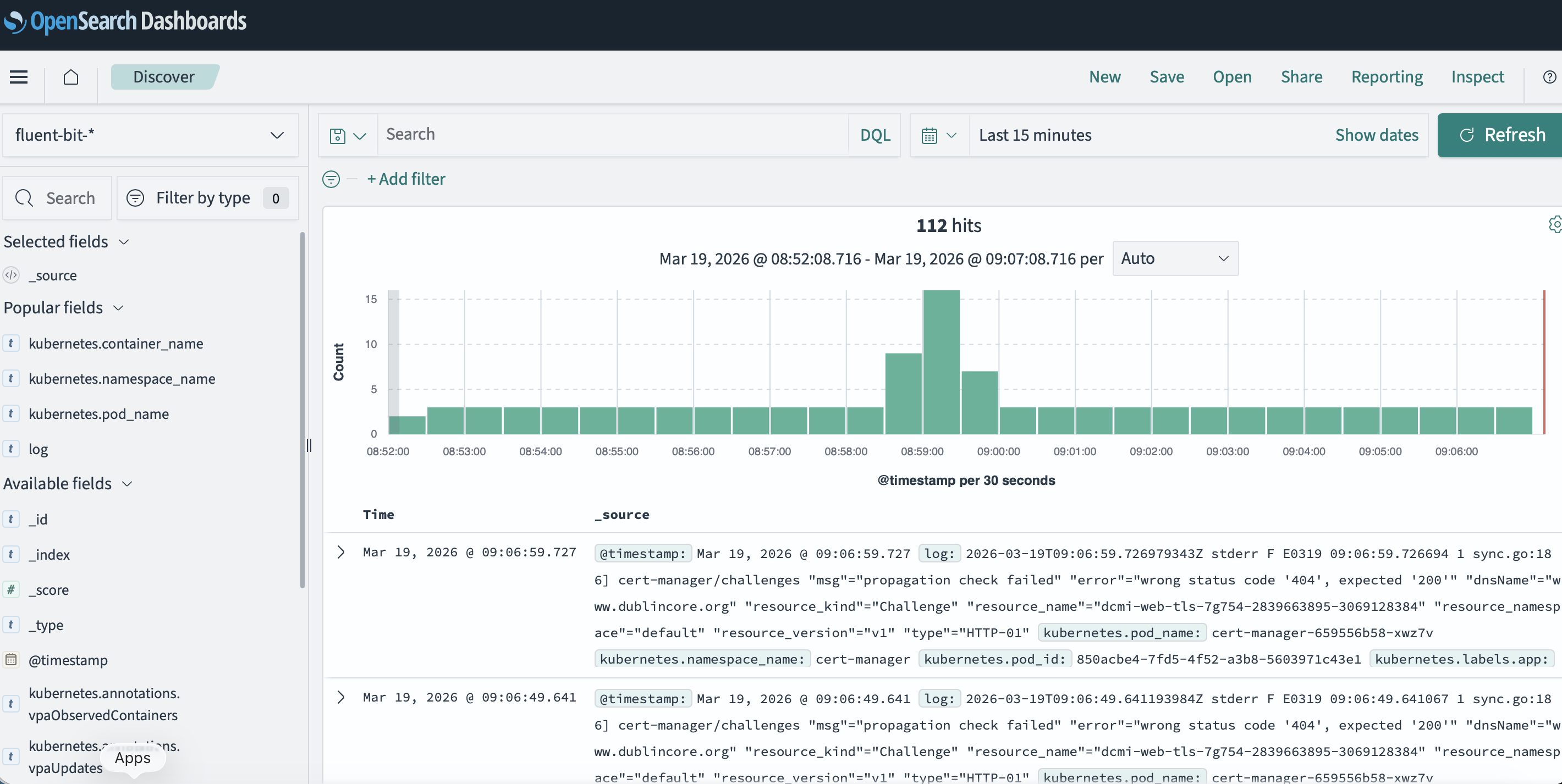
Task: Click the + Add filter link
Action: click(406, 179)
